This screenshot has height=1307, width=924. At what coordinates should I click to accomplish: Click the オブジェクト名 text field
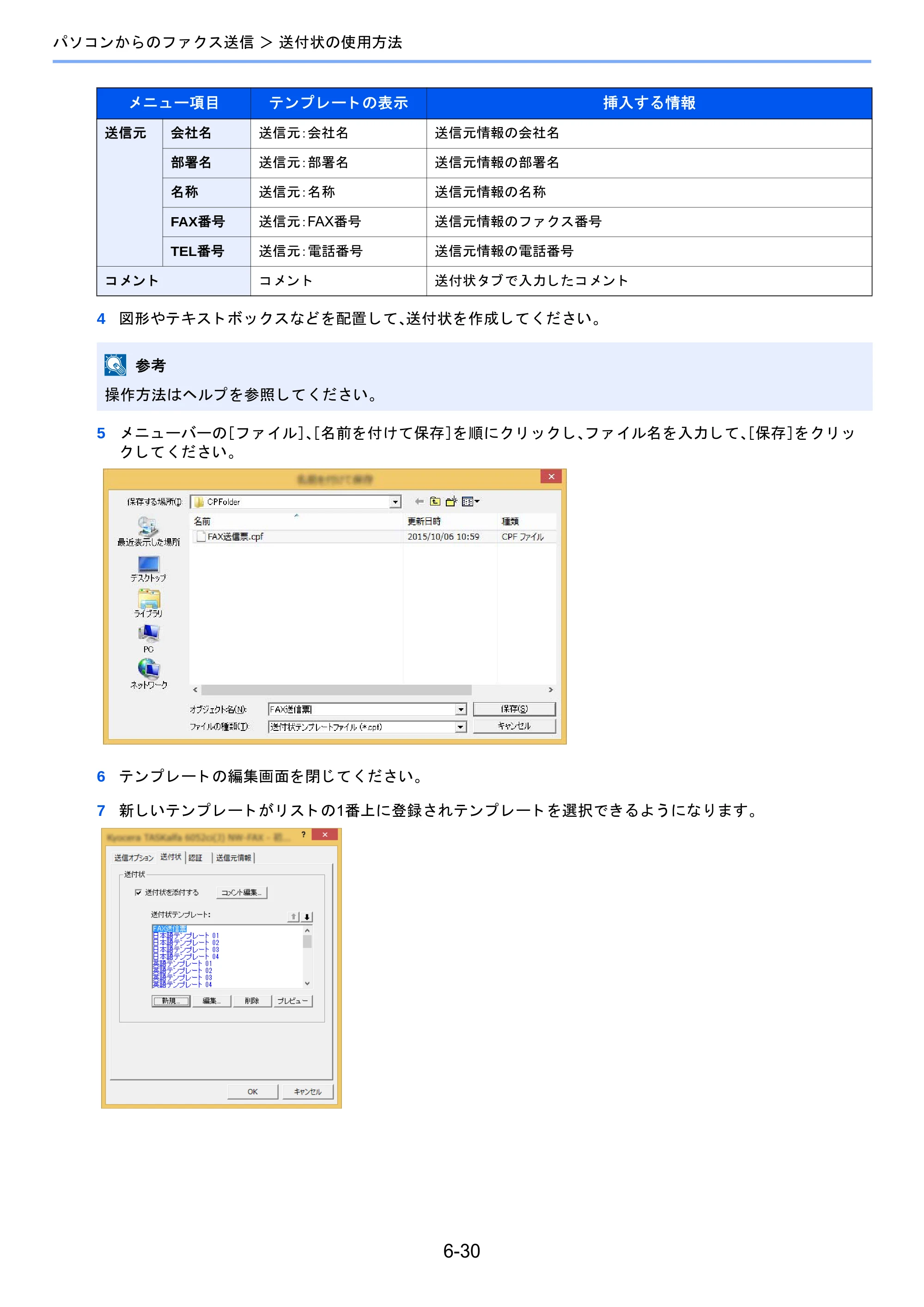(x=362, y=709)
